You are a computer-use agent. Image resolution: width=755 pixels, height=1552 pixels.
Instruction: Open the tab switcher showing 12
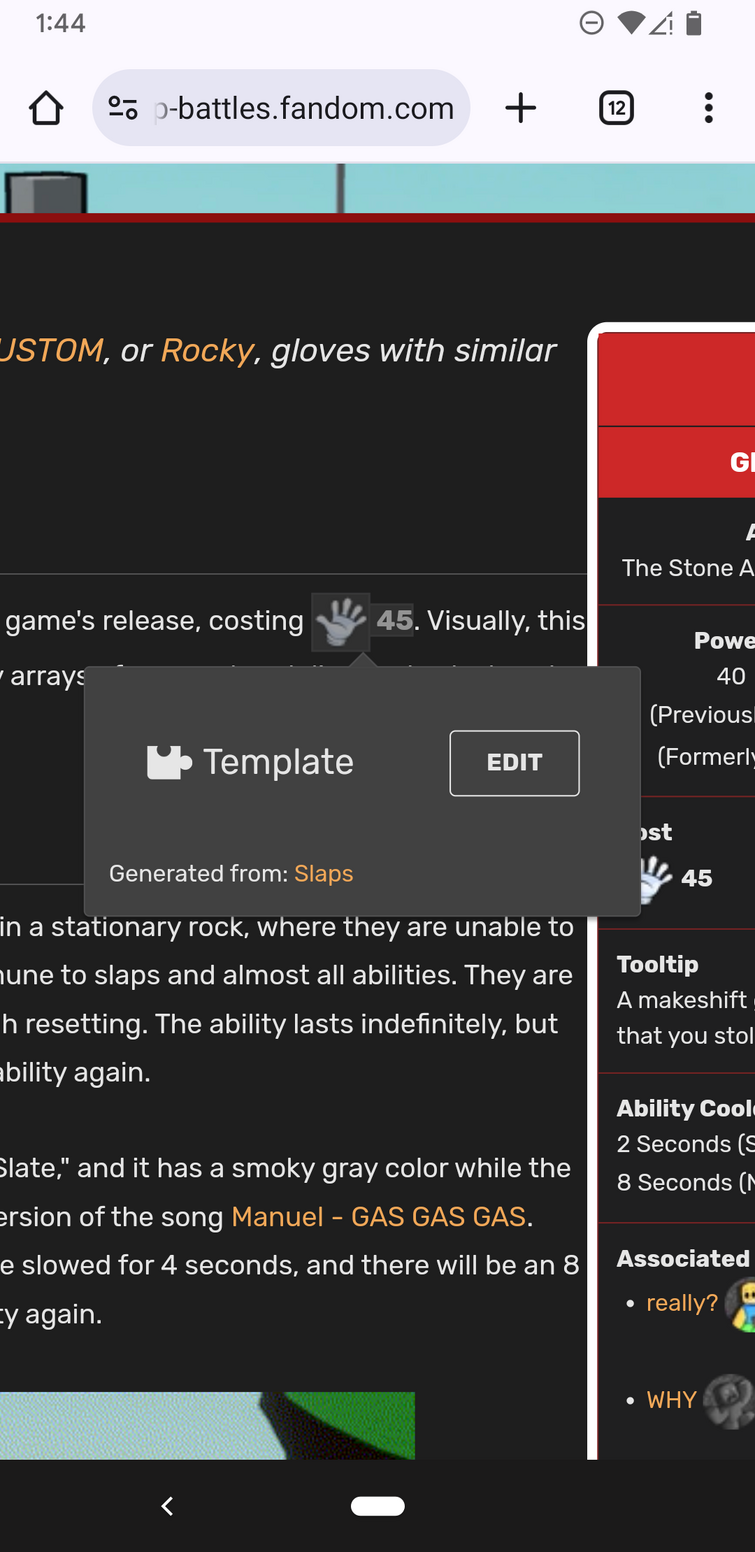click(x=616, y=108)
